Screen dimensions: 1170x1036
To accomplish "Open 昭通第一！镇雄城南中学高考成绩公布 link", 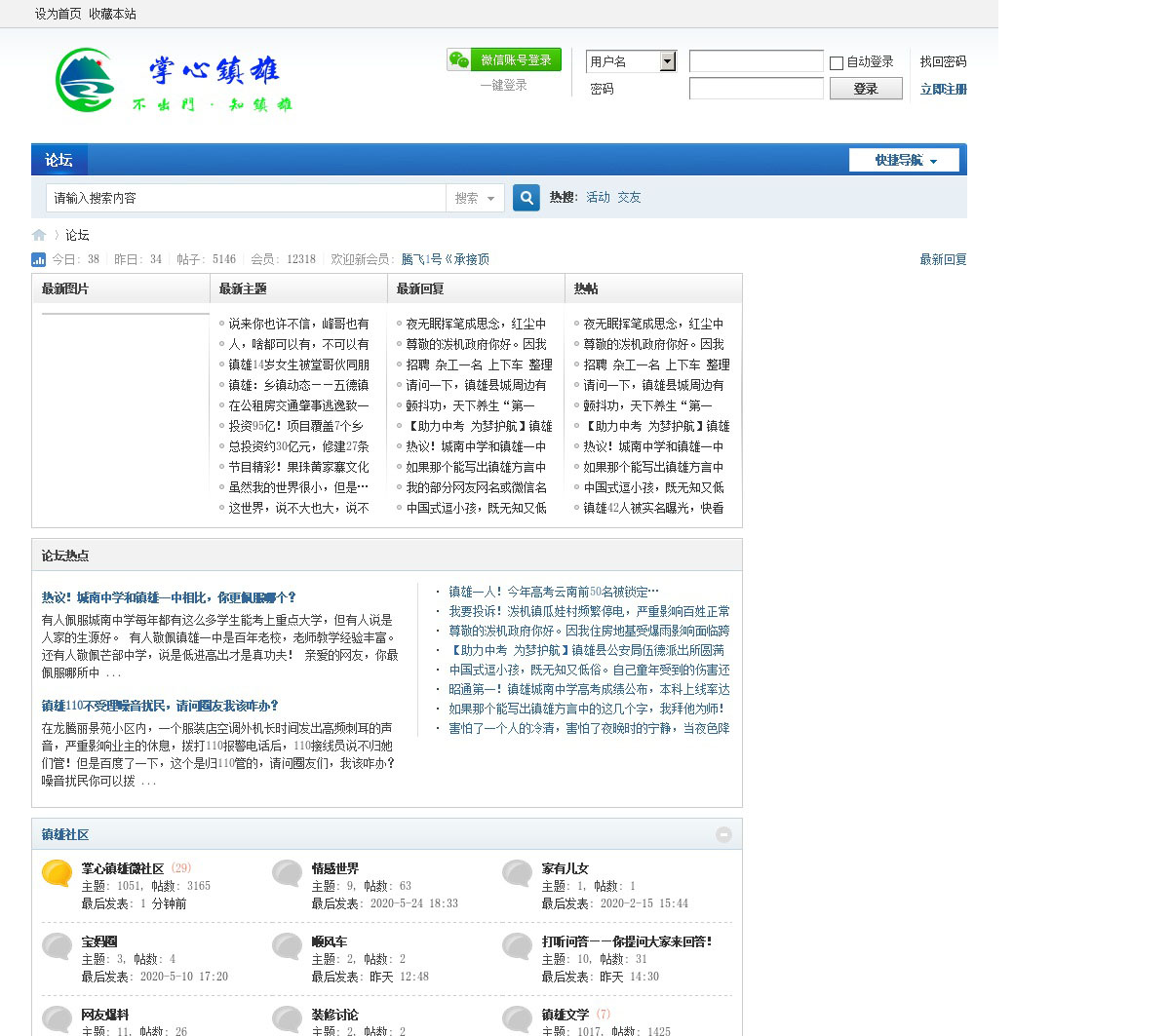I will pyautogui.click(x=589, y=689).
